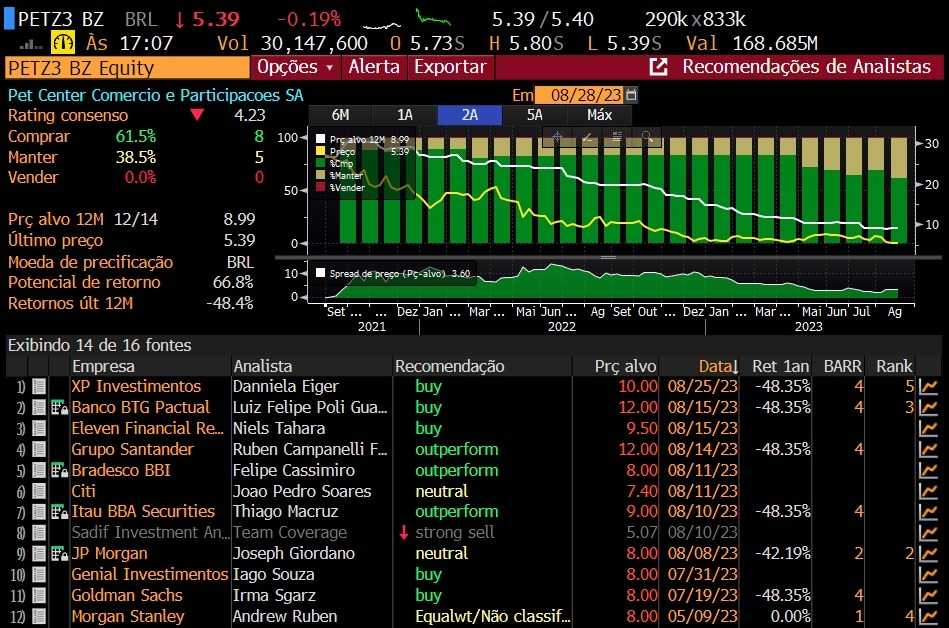Select the 6M time range tab
The height and width of the screenshot is (628, 949).
tap(340, 115)
